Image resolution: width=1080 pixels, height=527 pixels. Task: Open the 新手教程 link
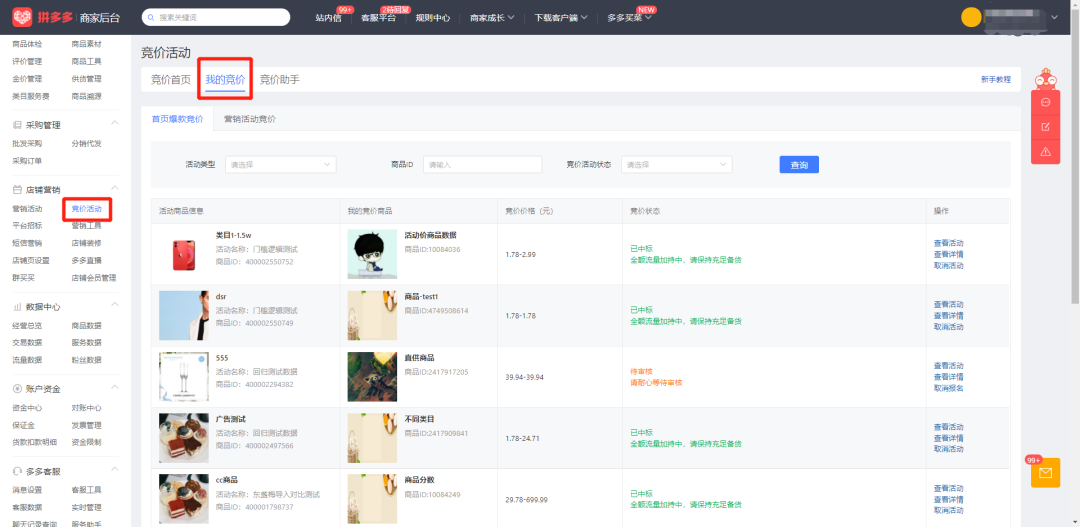click(x=996, y=80)
